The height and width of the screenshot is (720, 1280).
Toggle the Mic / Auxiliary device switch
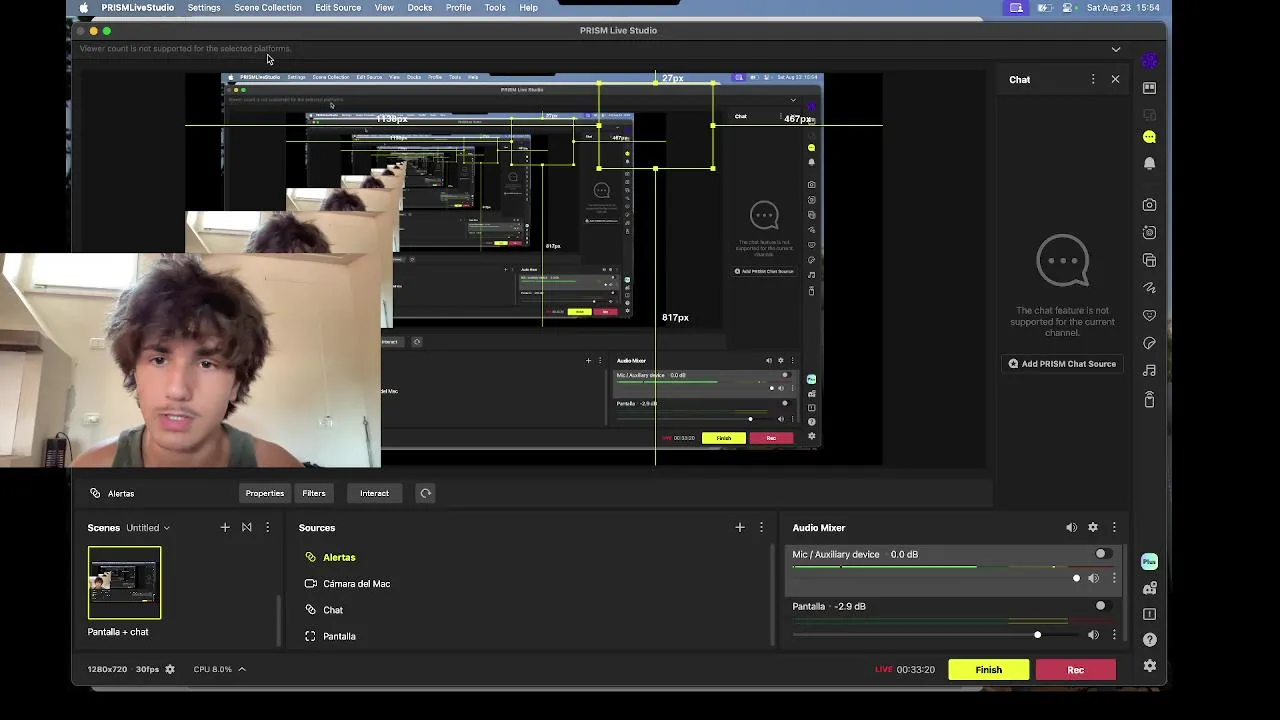(1101, 554)
